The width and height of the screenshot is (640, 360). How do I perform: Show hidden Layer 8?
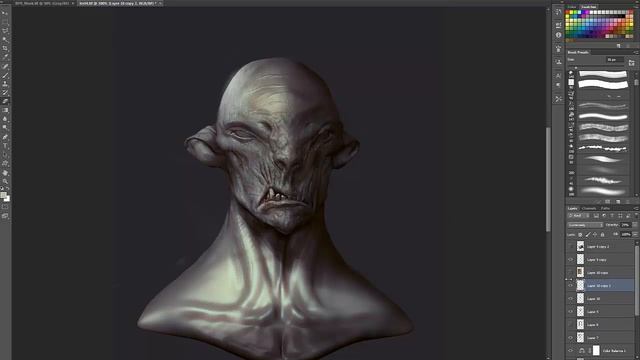click(571, 325)
